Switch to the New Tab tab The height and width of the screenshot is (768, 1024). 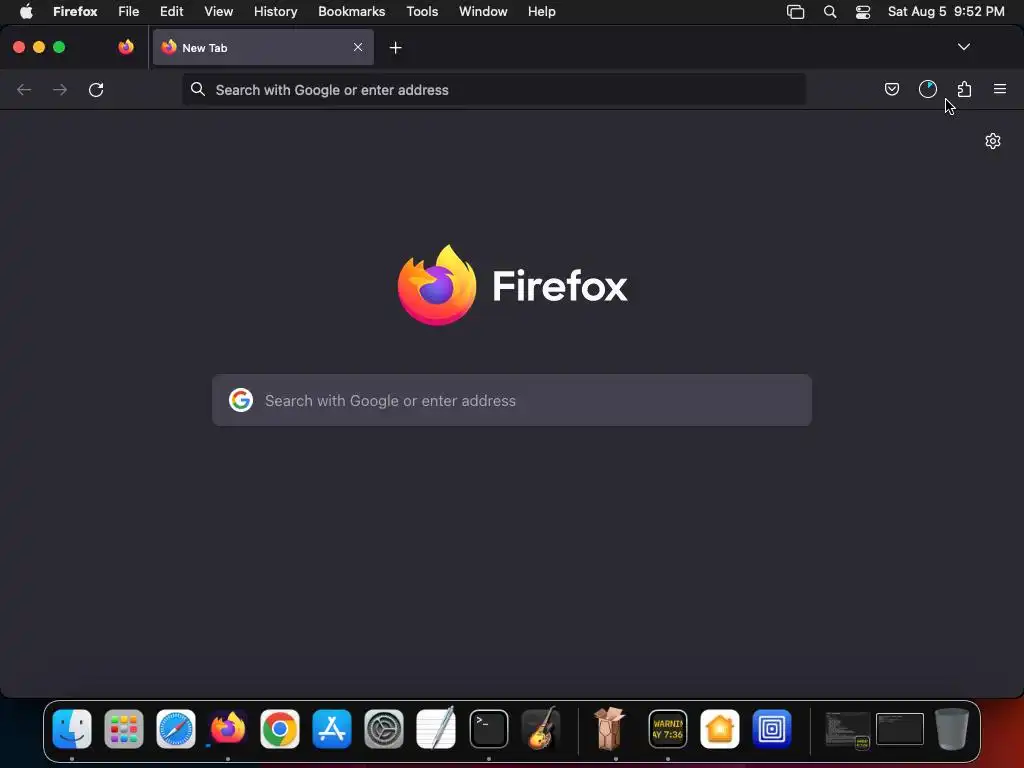(263, 47)
